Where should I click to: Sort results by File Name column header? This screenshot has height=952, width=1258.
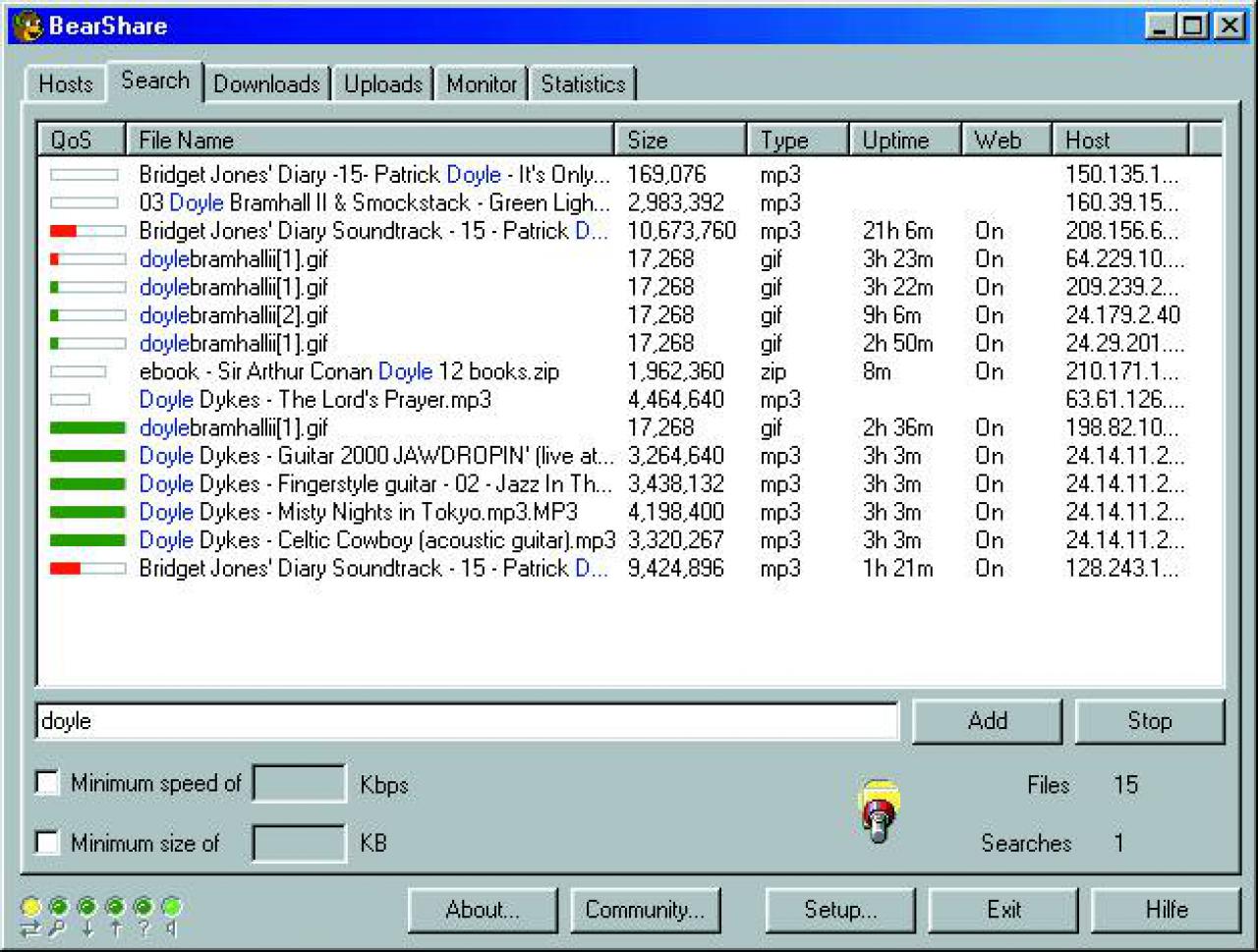pos(370,140)
